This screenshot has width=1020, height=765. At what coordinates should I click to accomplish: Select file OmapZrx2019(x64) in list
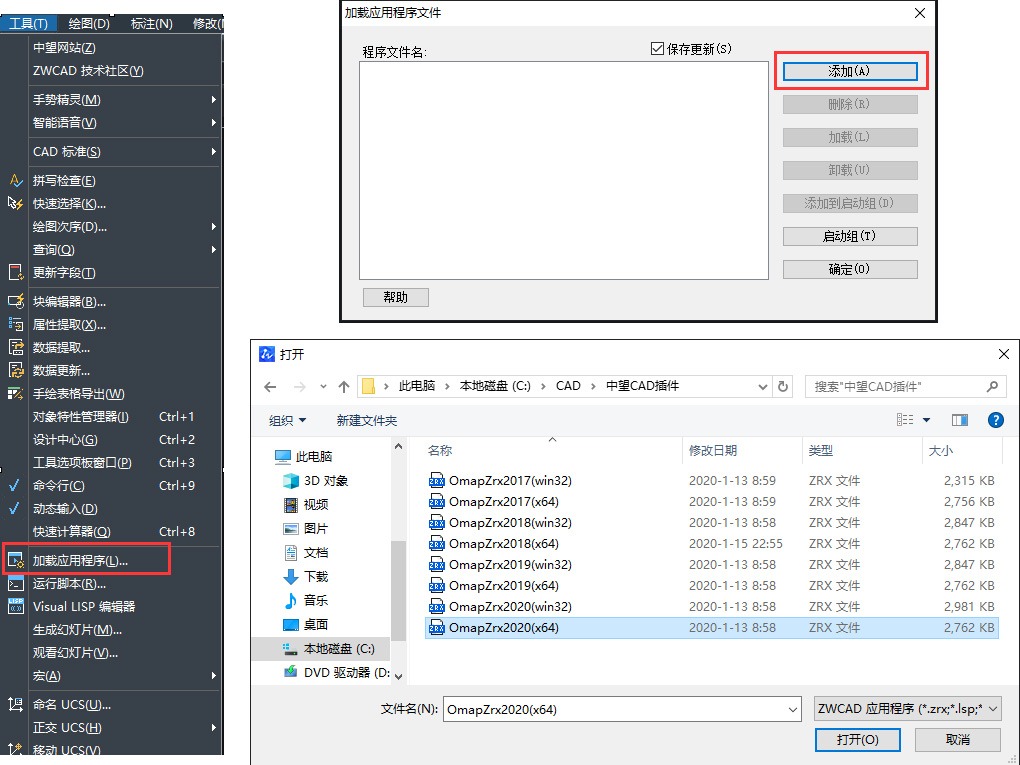coord(503,586)
